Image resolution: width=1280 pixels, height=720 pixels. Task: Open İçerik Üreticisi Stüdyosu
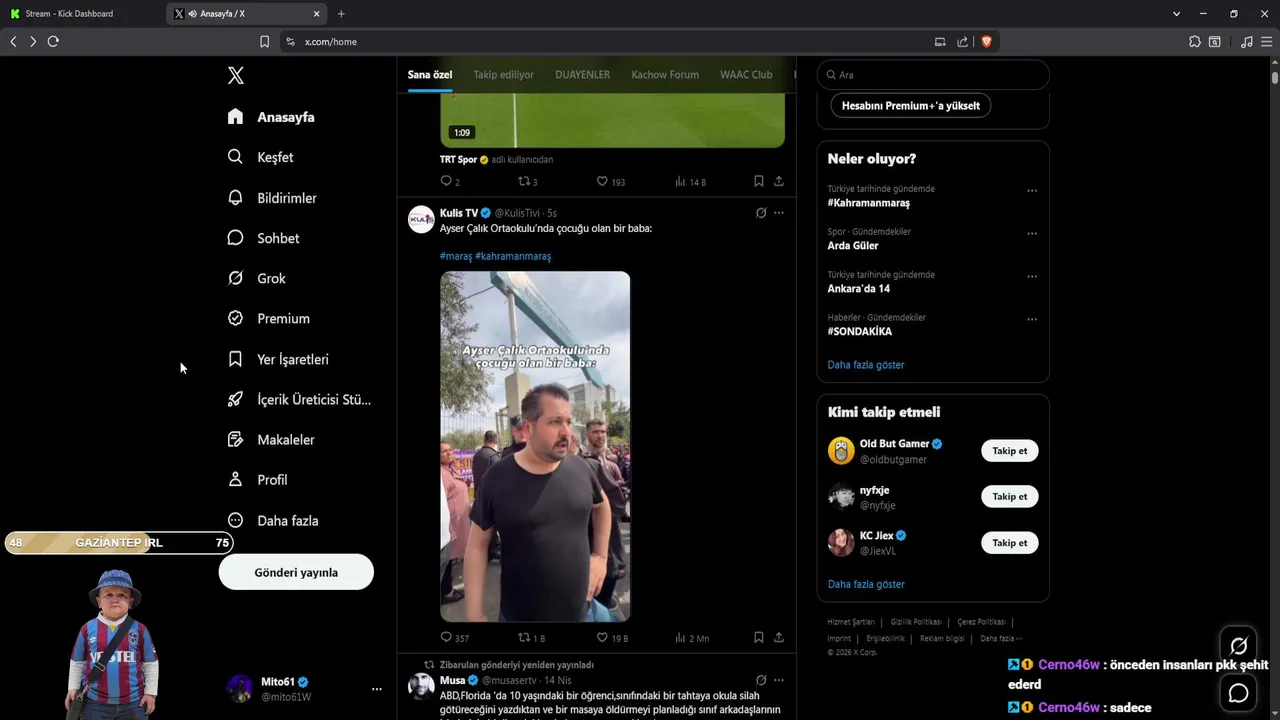click(299, 399)
